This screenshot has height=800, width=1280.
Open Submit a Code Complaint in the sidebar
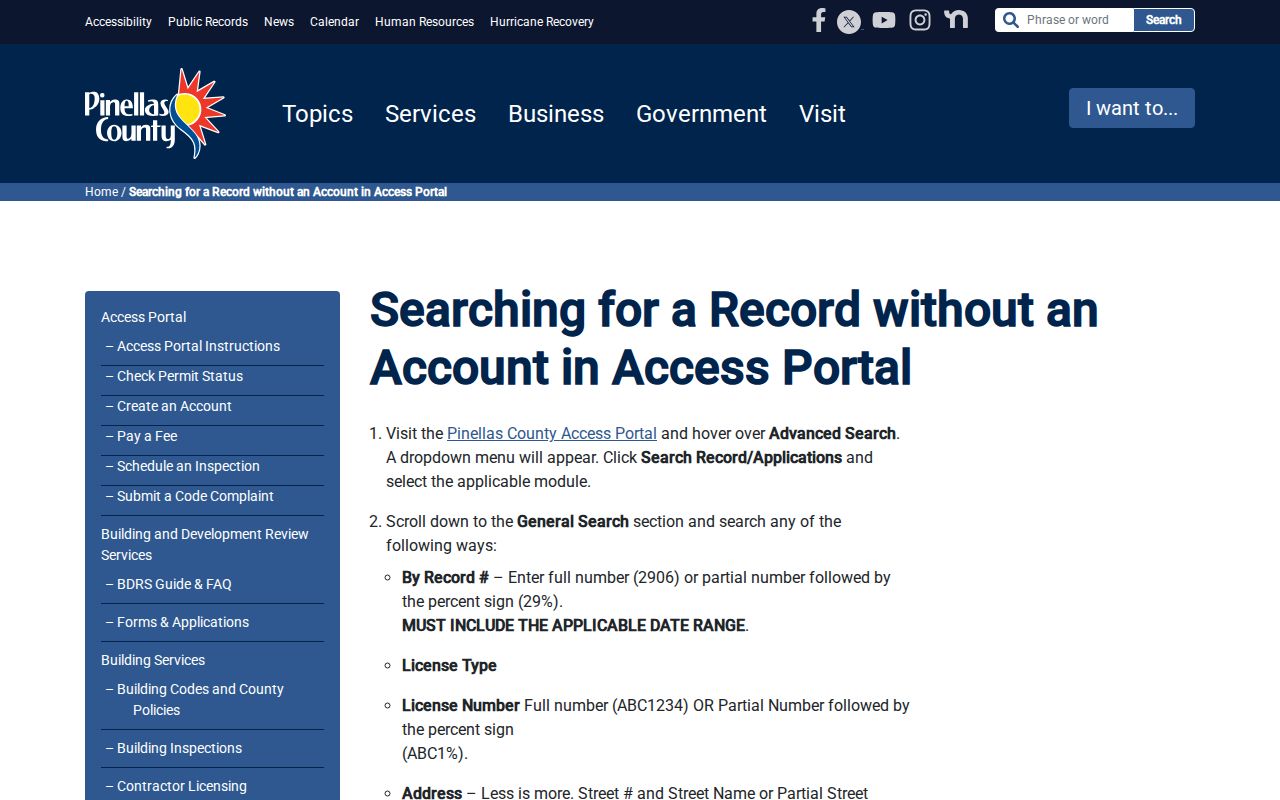tap(195, 496)
